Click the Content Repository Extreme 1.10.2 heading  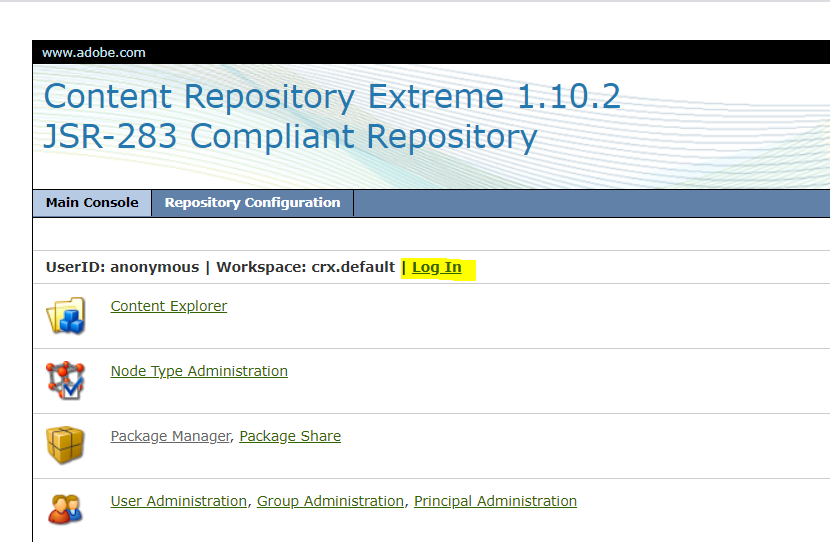(x=332, y=96)
